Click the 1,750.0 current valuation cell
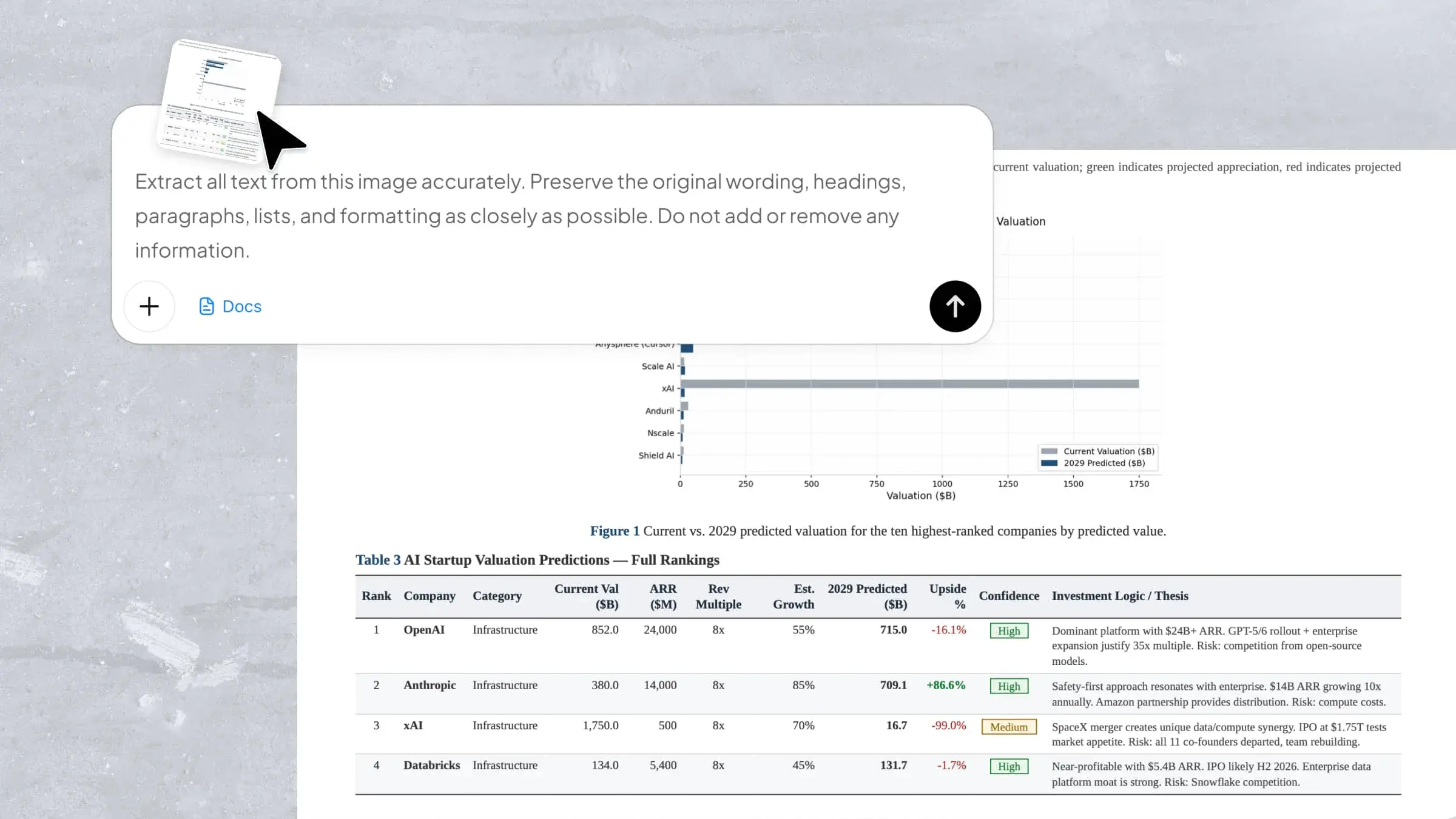 (x=601, y=726)
